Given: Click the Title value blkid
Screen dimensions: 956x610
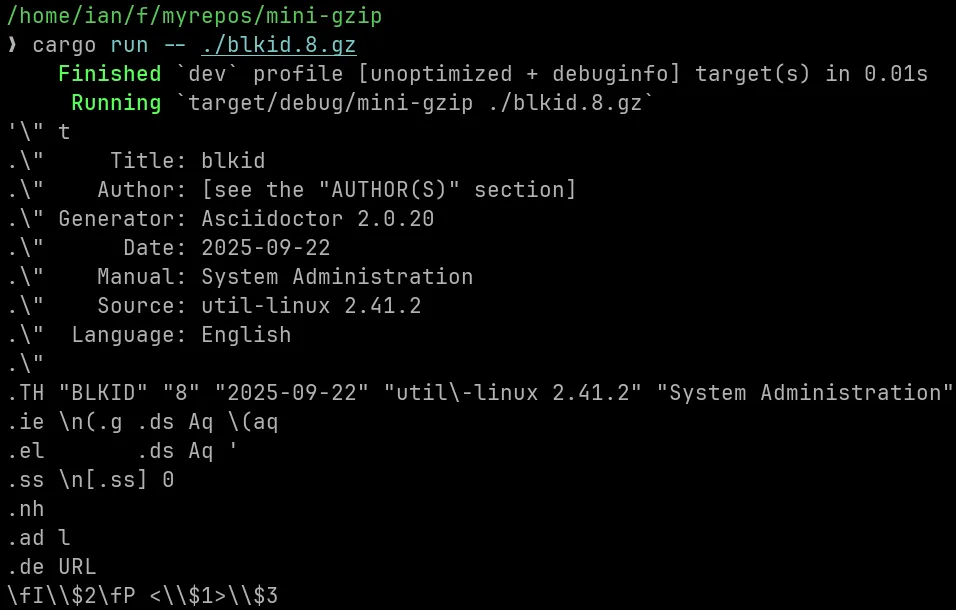Looking at the screenshot, I should click(x=233, y=161).
